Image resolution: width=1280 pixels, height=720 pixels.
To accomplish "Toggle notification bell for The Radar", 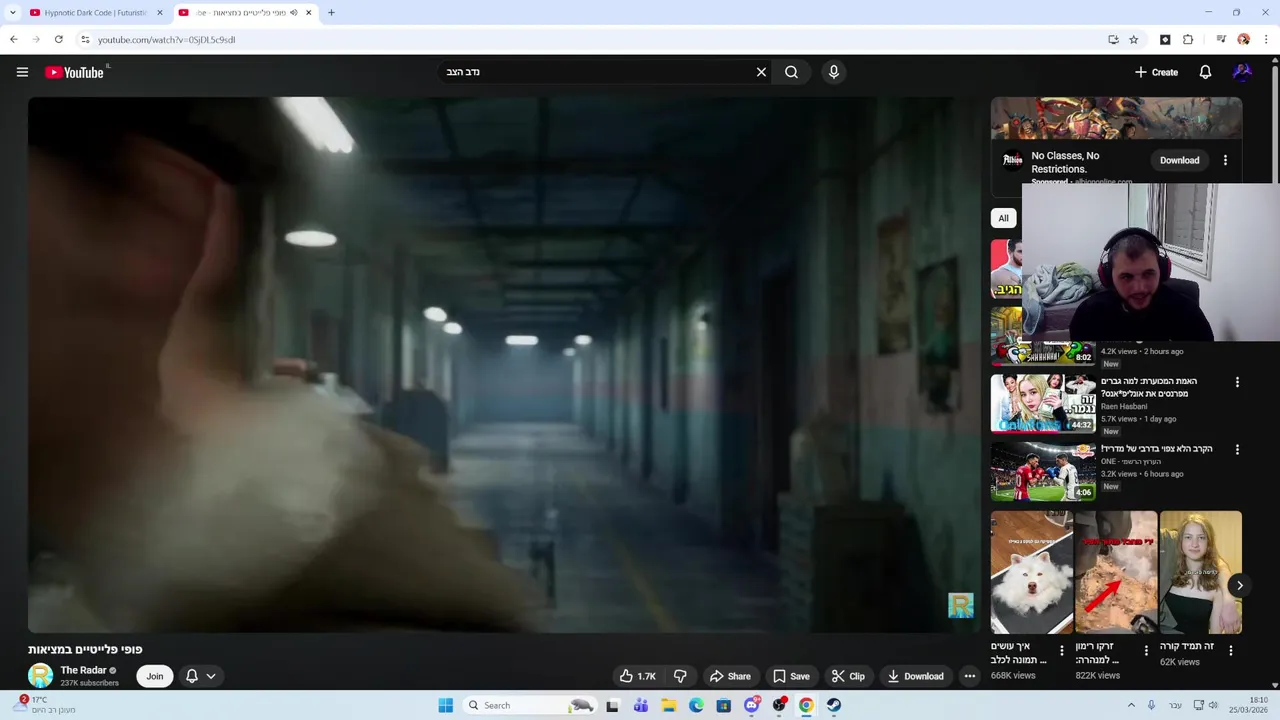I will [x=192, y=676].
